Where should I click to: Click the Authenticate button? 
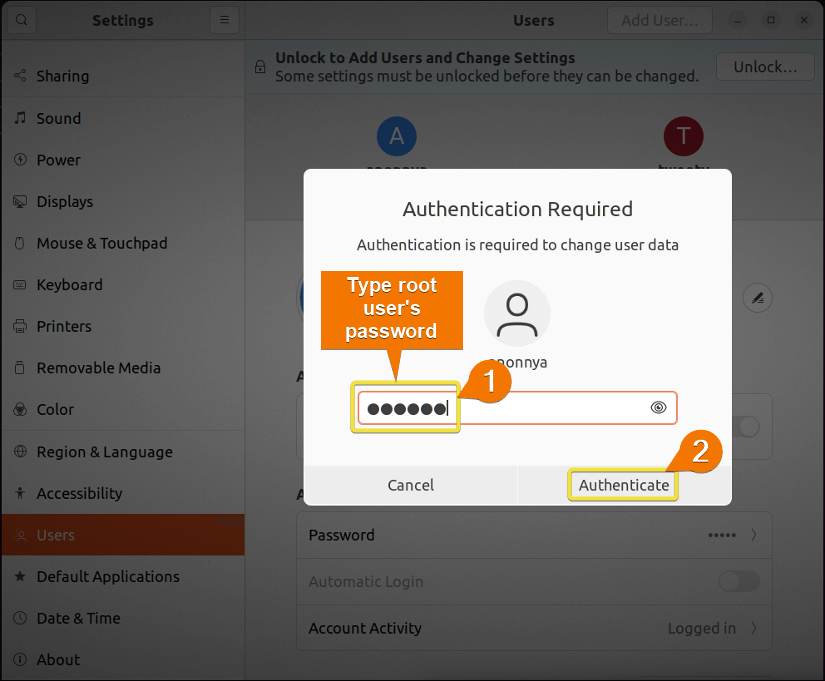tap(624, 485)
